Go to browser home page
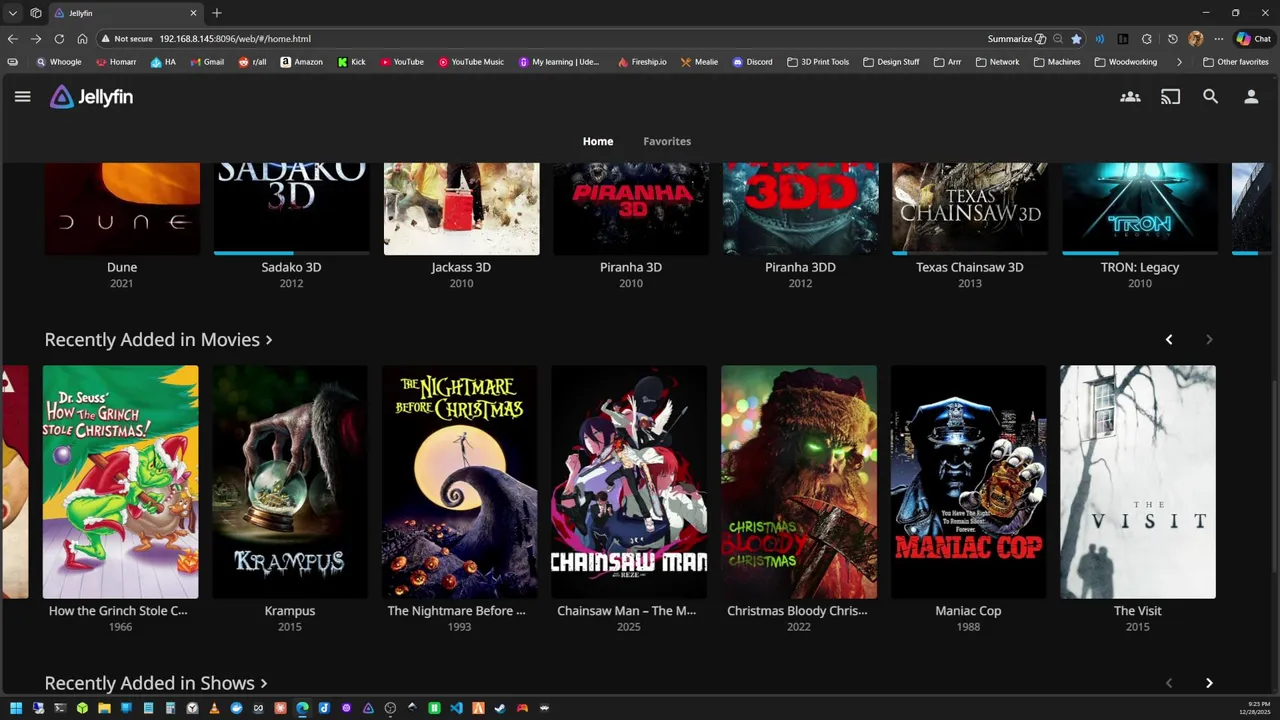The height and width of the screenshot is (720, 1280). pos(82,39)
